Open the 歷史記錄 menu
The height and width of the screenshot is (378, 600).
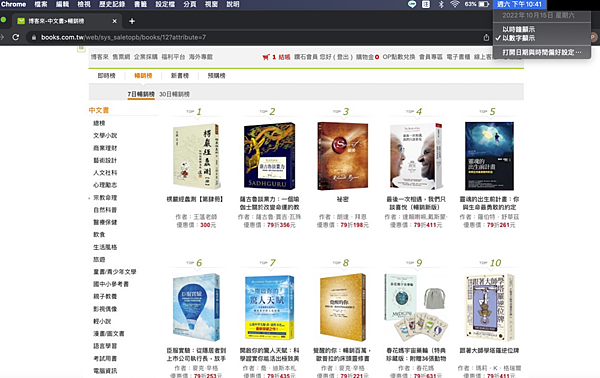pyautogui.click(x=112, y=4)
